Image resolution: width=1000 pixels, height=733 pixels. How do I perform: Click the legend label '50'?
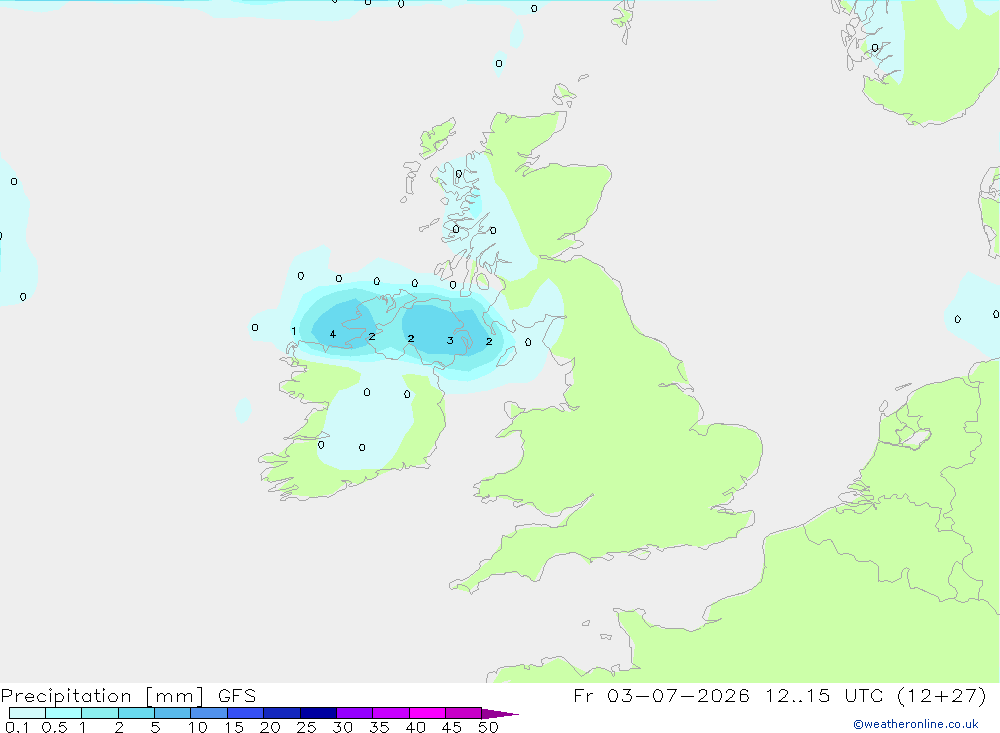pyautogui.click(x=489, y=727)
